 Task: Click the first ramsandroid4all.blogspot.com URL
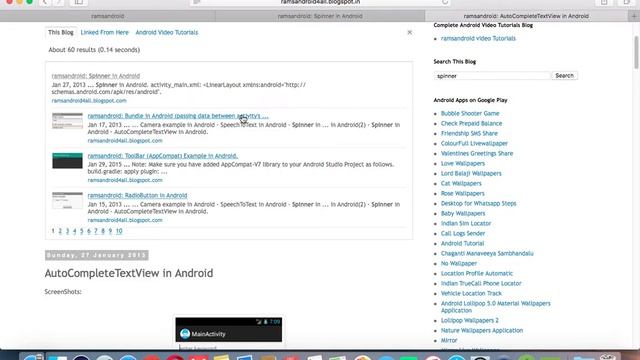tap(89, 100)
